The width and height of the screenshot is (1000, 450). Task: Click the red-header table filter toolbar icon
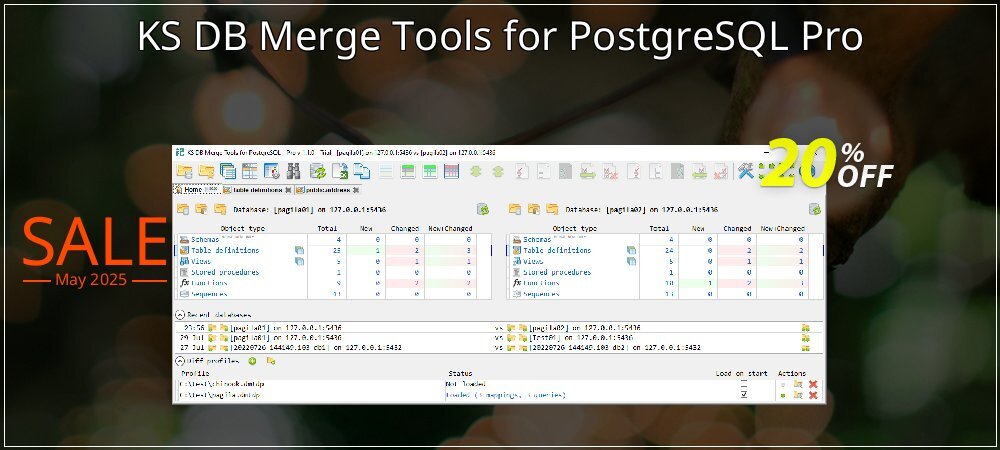pyautogui.click(x=452, y=171)
